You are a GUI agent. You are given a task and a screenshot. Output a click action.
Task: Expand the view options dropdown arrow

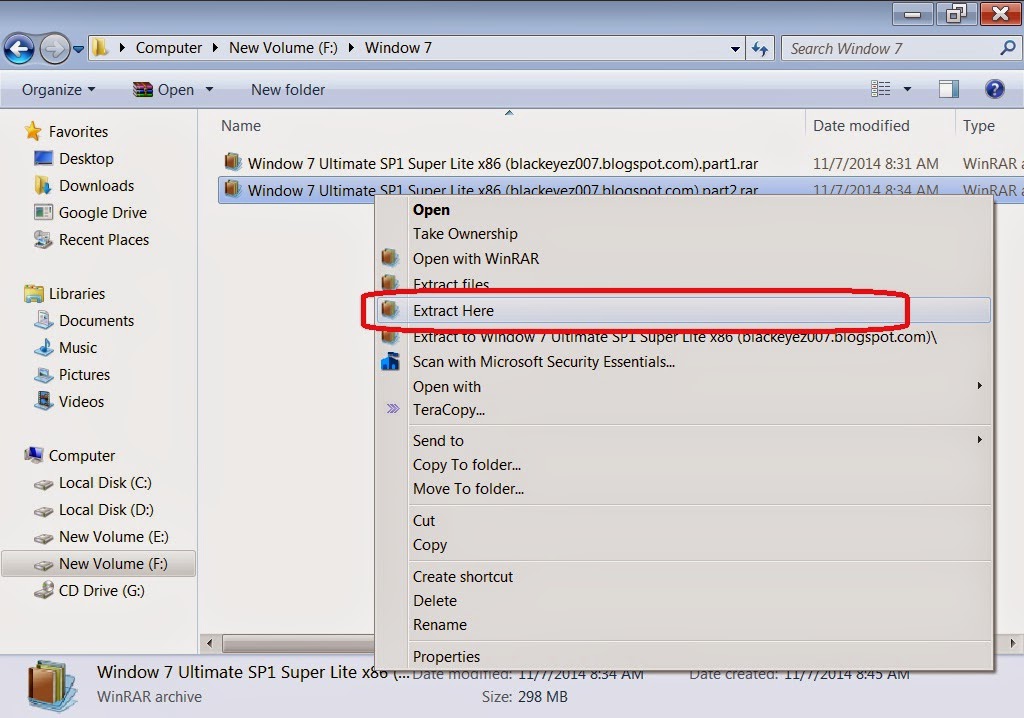coord(907,89)
